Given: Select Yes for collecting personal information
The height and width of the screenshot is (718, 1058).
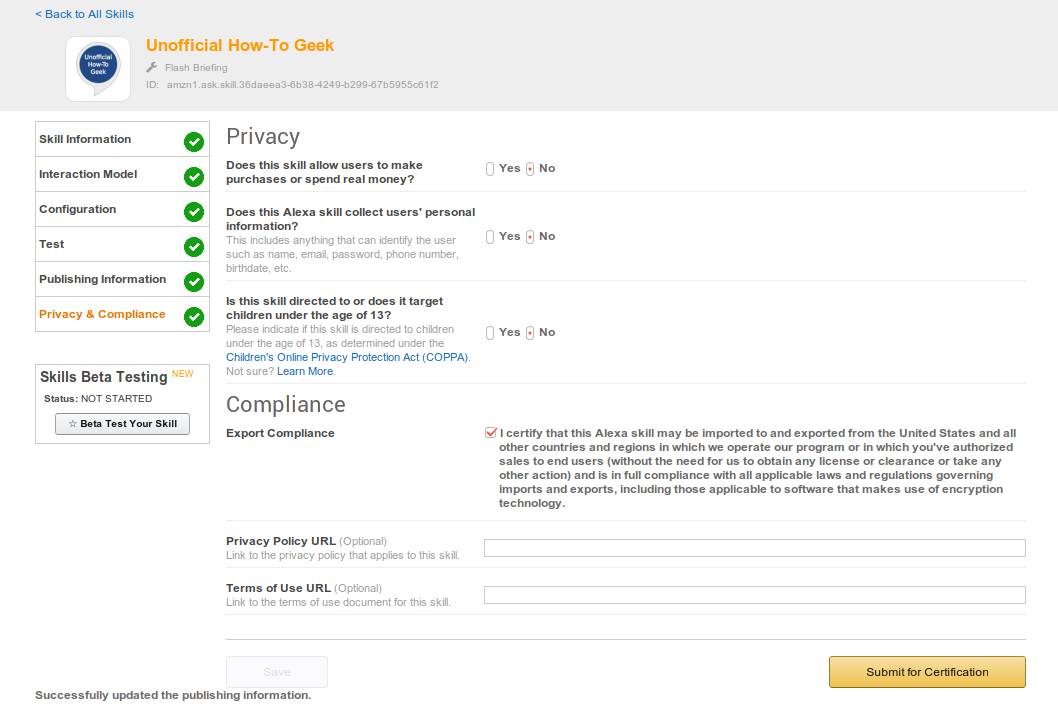Looking at the screenshot, I should pos(490,237).
